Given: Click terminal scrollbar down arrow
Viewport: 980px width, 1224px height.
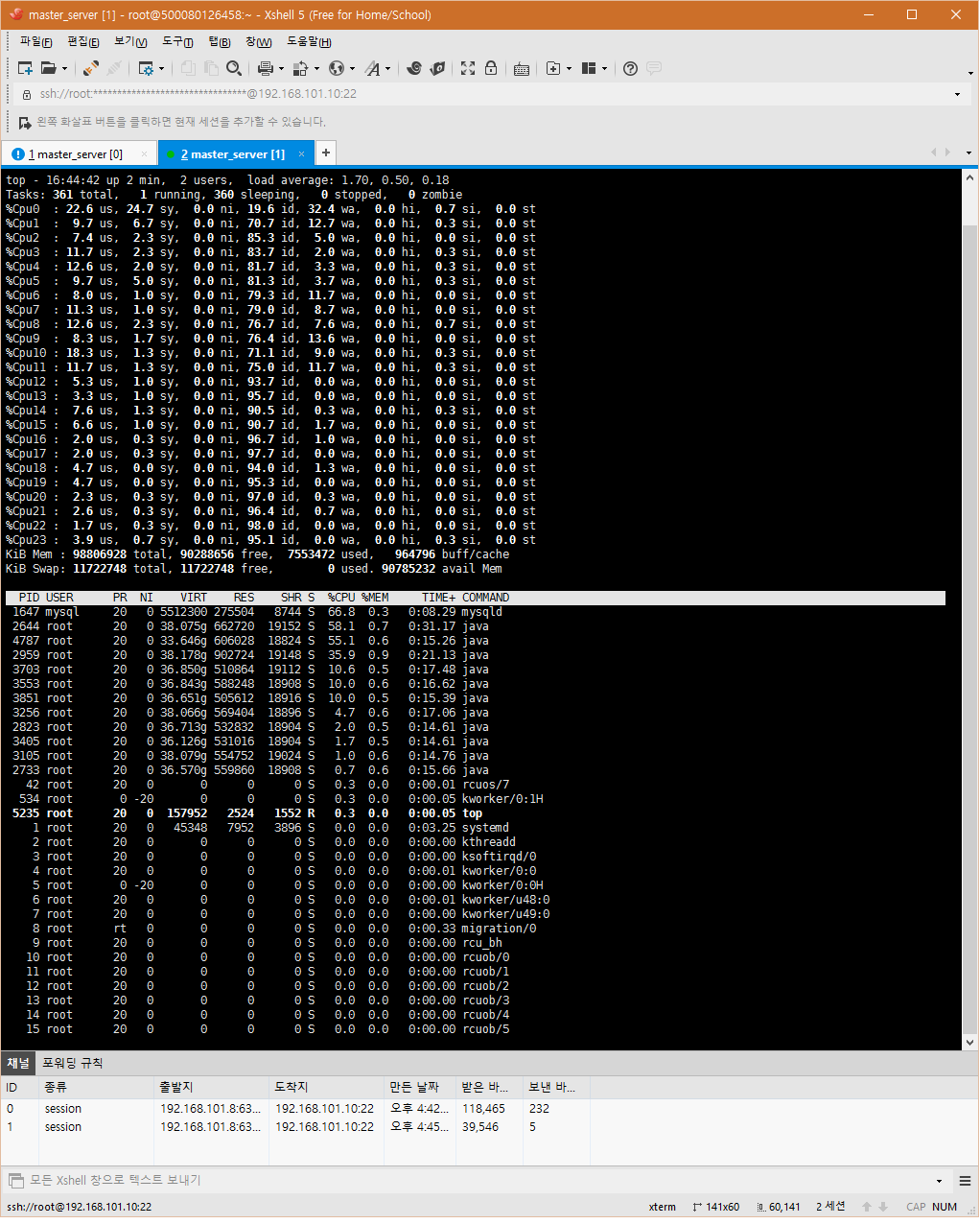Looking at the screenshot, I should tap(969, 1042).
